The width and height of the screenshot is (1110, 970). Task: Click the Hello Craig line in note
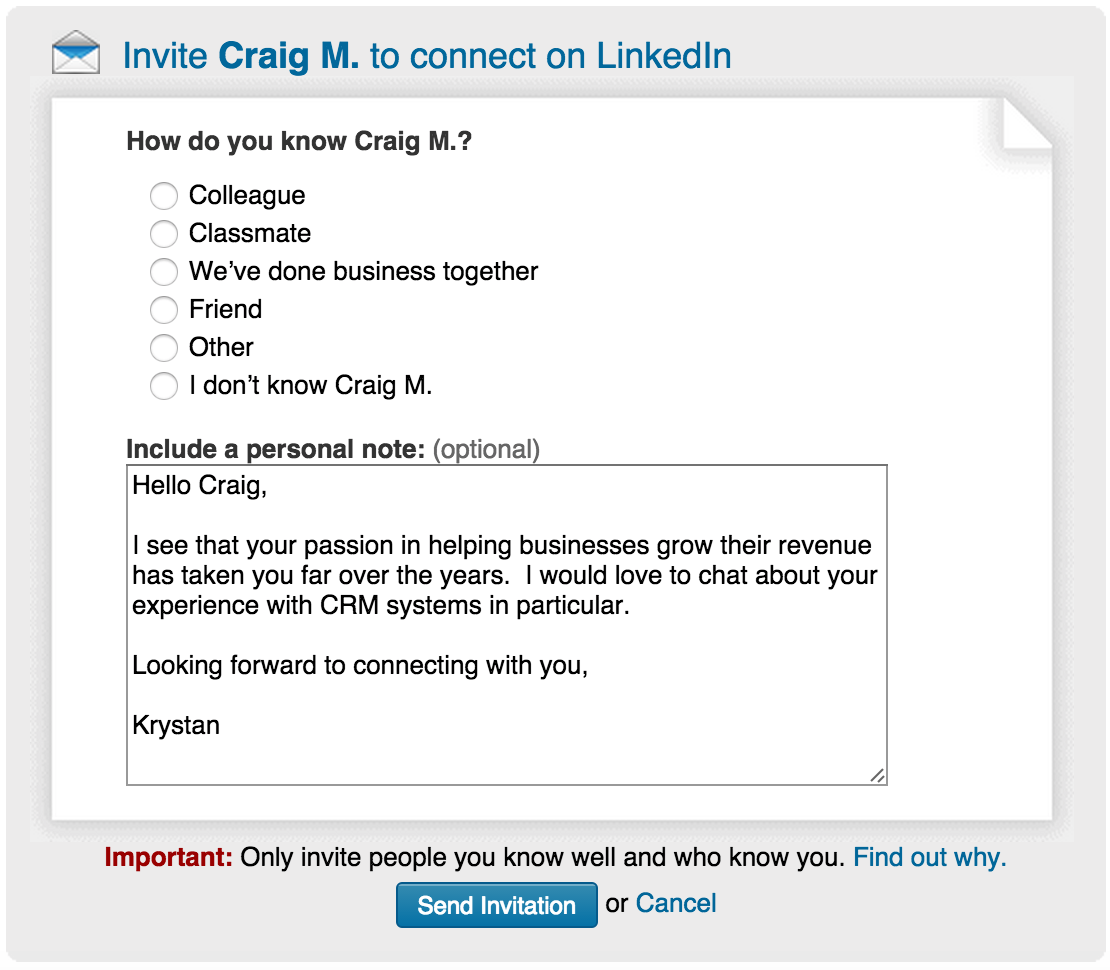(x=200, y=486)
